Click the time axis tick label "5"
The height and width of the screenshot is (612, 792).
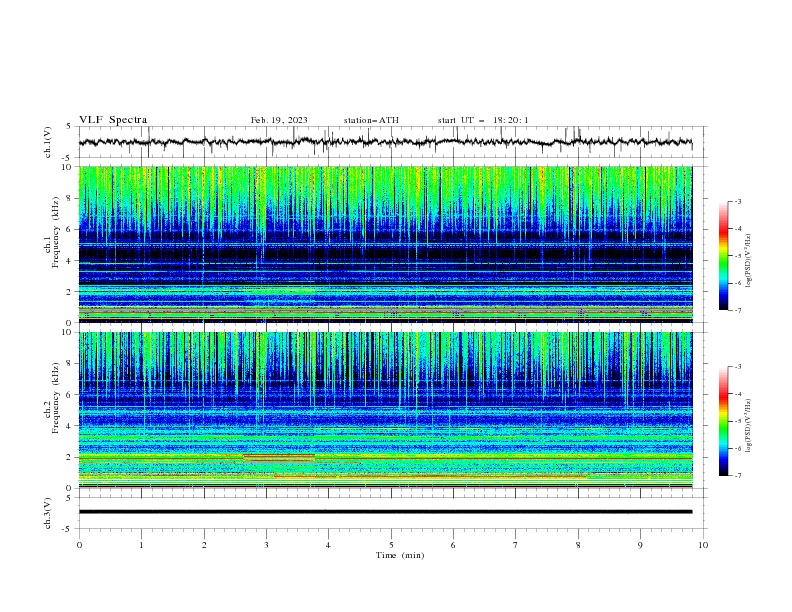[x=391, y=545]
